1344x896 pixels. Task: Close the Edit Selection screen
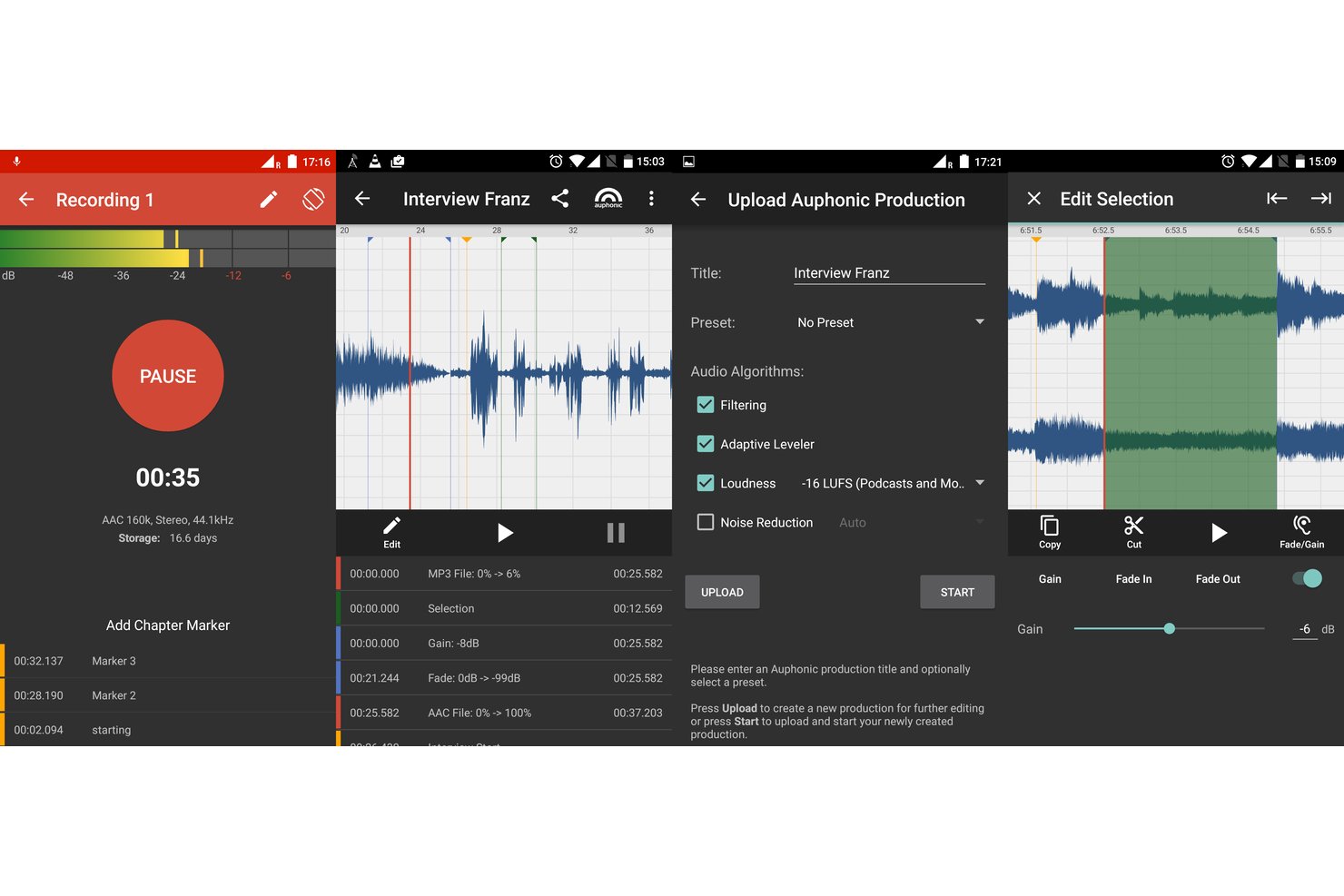click(1033, 199)
